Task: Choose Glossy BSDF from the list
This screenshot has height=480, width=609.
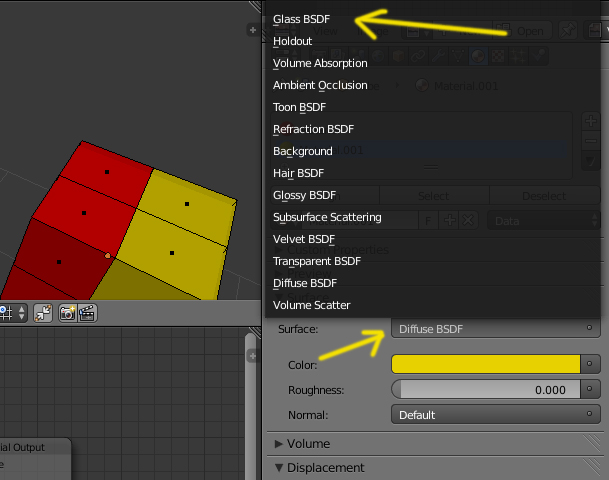Action: coord(304,195)
